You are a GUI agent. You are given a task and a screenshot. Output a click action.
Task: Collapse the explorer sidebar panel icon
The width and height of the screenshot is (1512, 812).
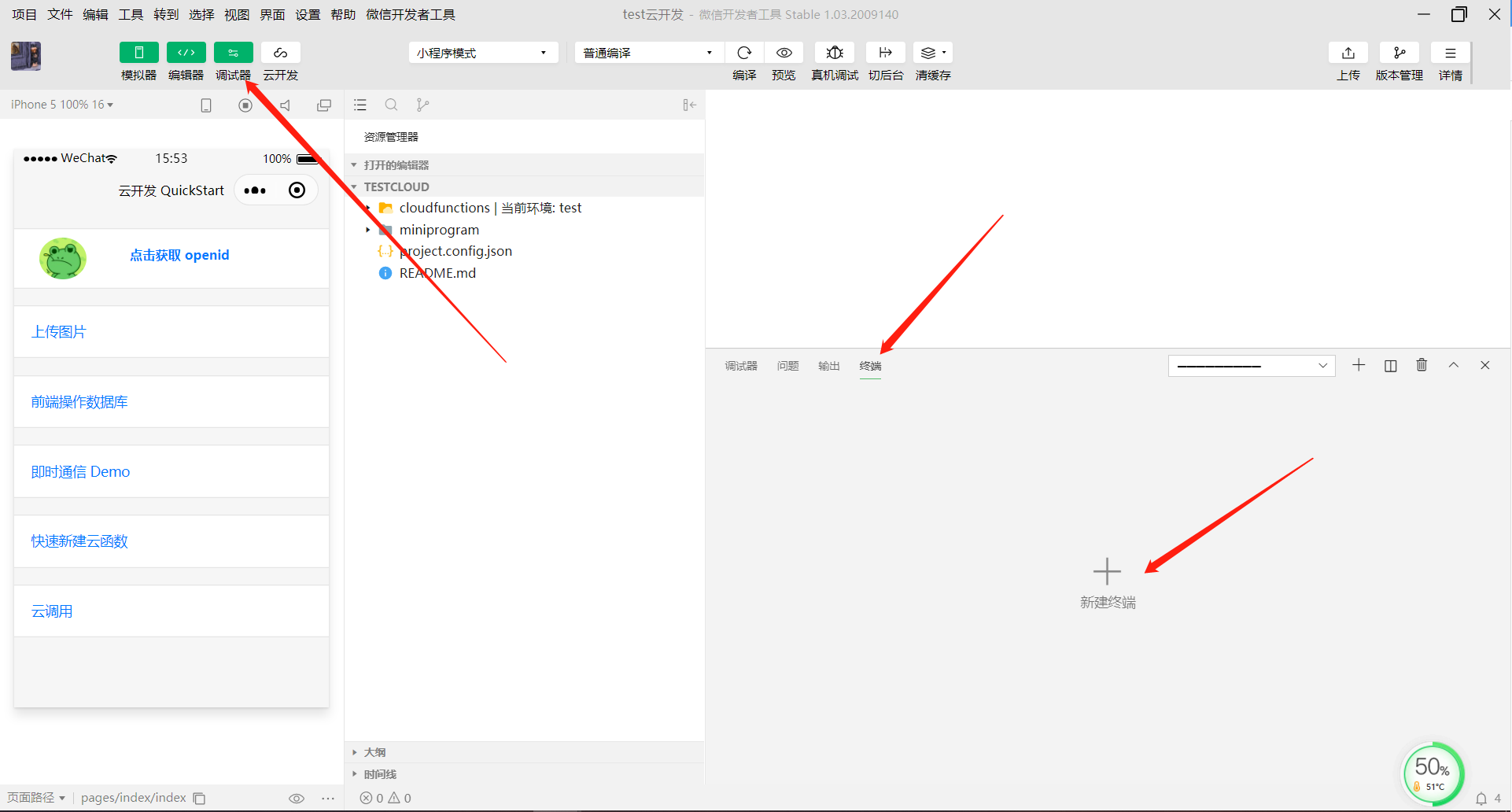690,105
